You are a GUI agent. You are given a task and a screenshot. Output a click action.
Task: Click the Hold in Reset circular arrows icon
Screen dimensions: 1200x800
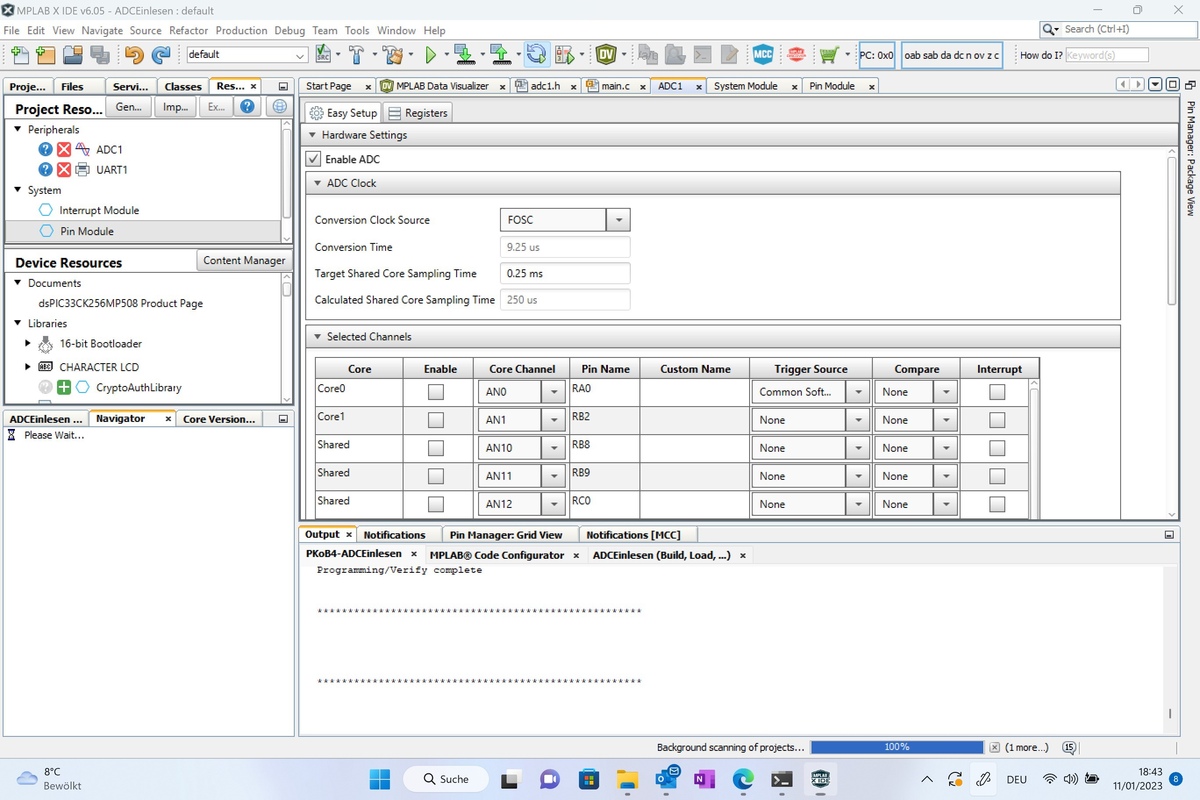pyautogui.click(x=536, y=54)
